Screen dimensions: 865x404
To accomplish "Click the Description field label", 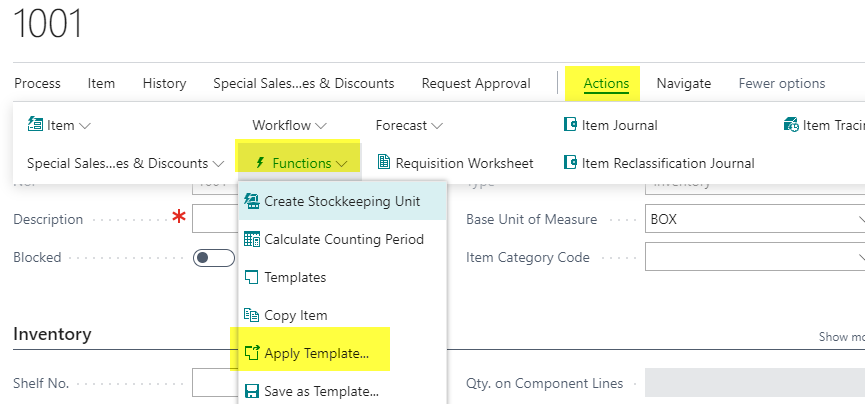I will 48,220.
